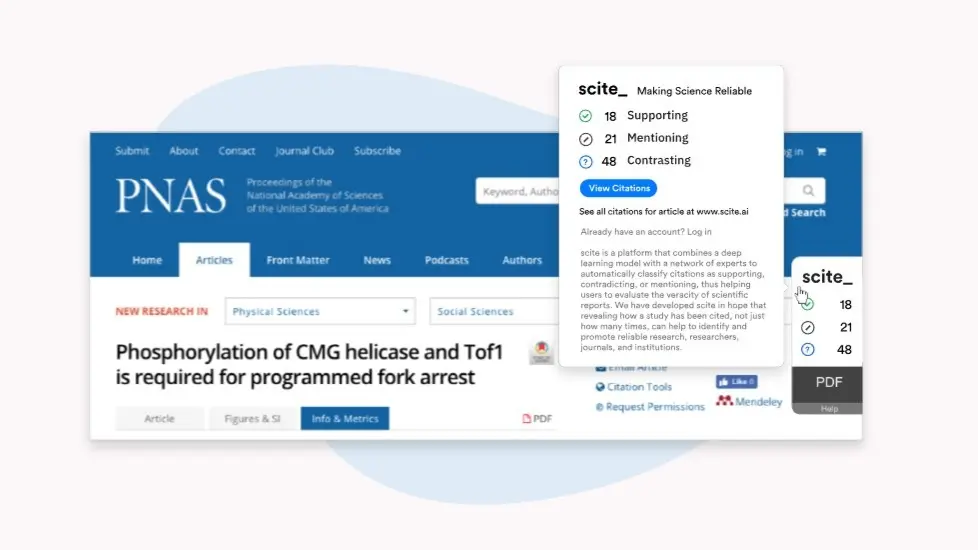Open the Physical Sciences dropdown
978x550 pixels.
click(x=320, y=311)
